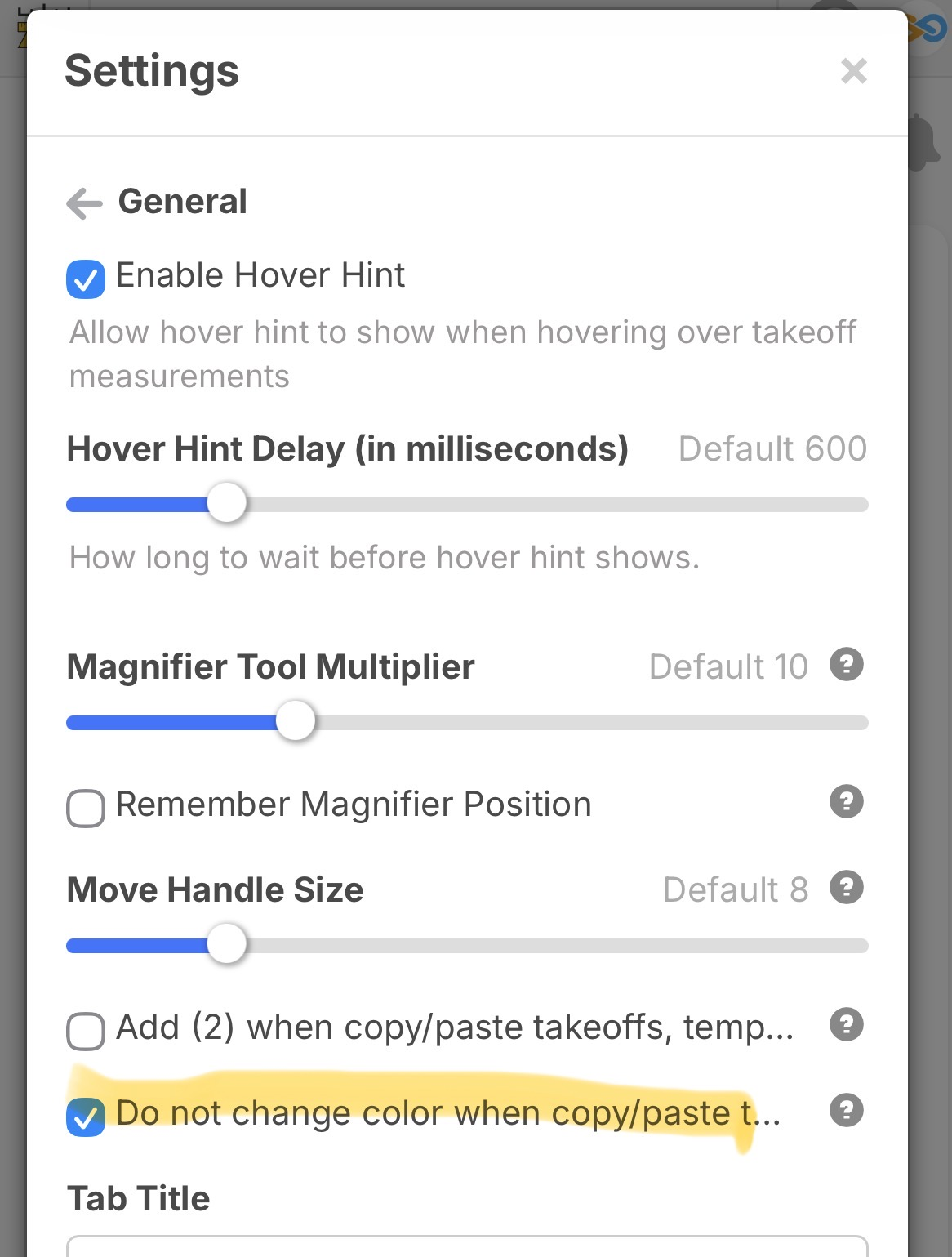Screen dimensions: 952x1257
Task: Disable the Enable Hover Hint checkbox
Action: pyautogui.click(x=86, y=279)
